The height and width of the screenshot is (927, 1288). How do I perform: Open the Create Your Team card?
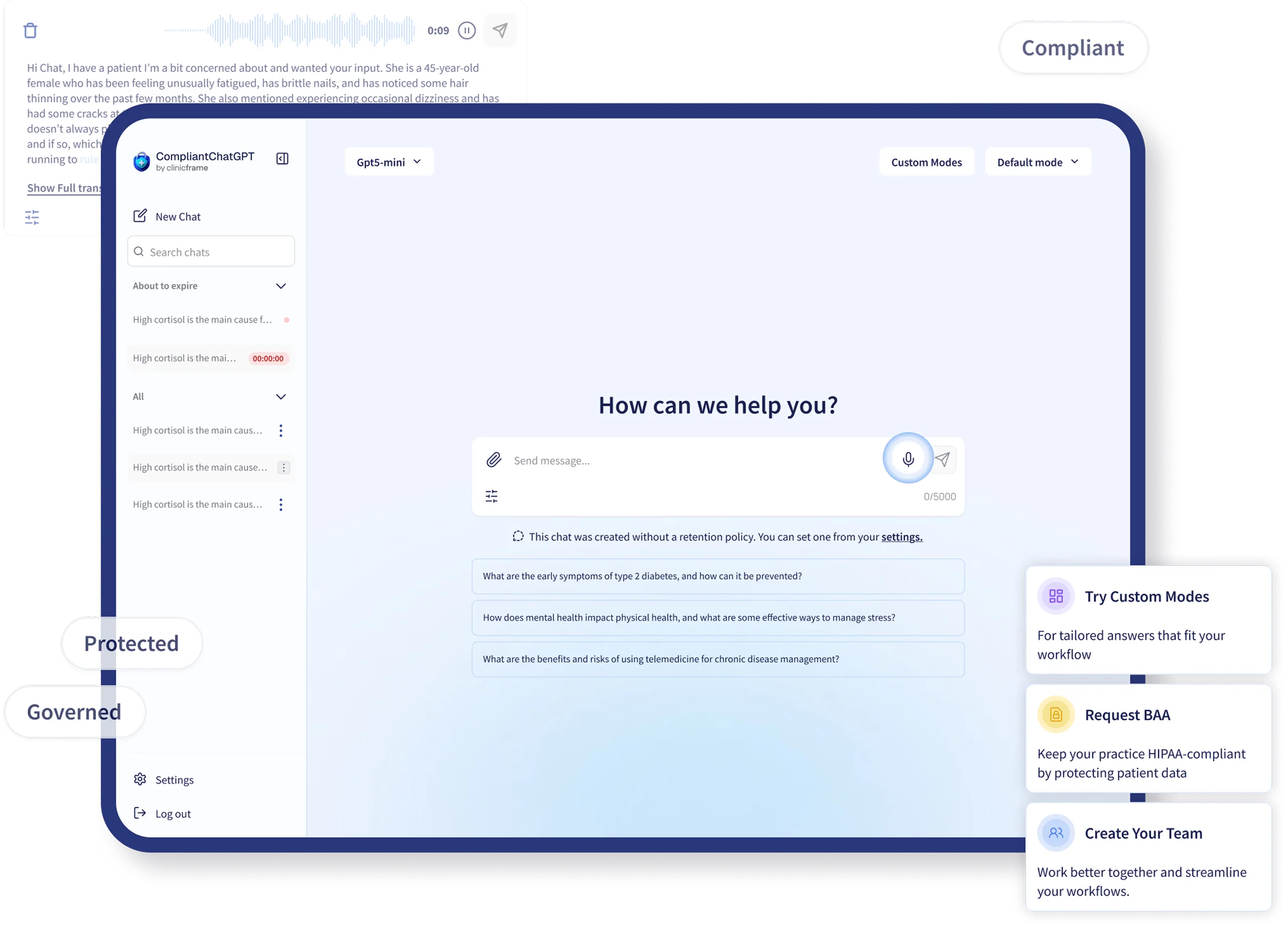(x=1148, y=857)
